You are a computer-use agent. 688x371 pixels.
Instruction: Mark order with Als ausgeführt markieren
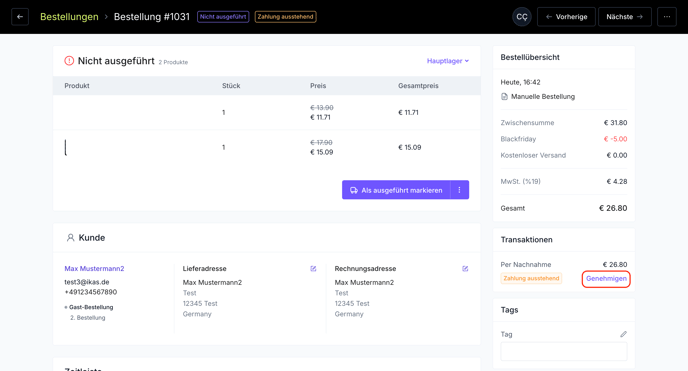396,190
